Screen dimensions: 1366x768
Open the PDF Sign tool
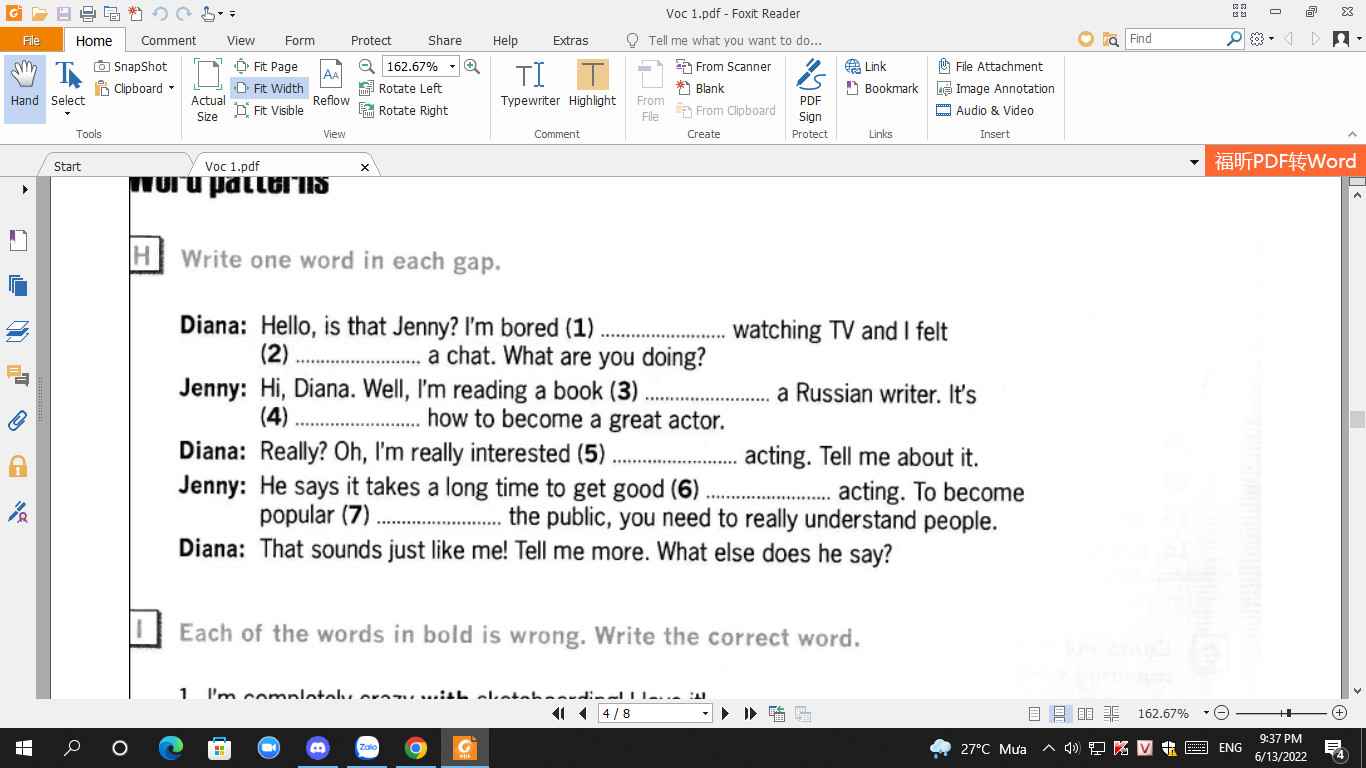pos(810,90)
